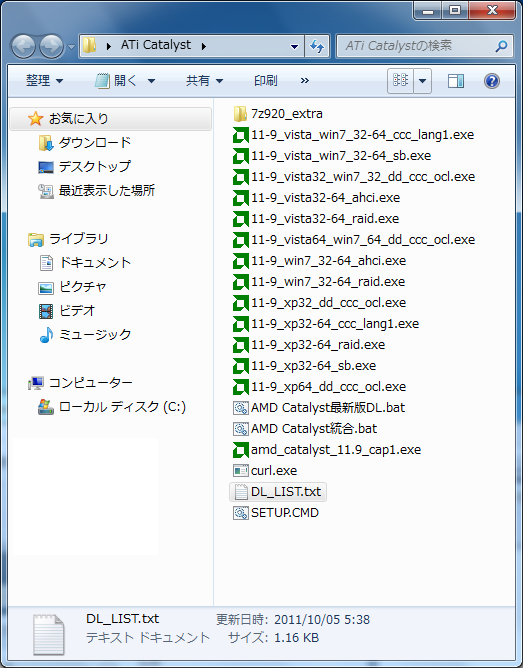Click the 印刷 toolbar button
This screenshot has height=668, width=523.
tap(266, 81)
